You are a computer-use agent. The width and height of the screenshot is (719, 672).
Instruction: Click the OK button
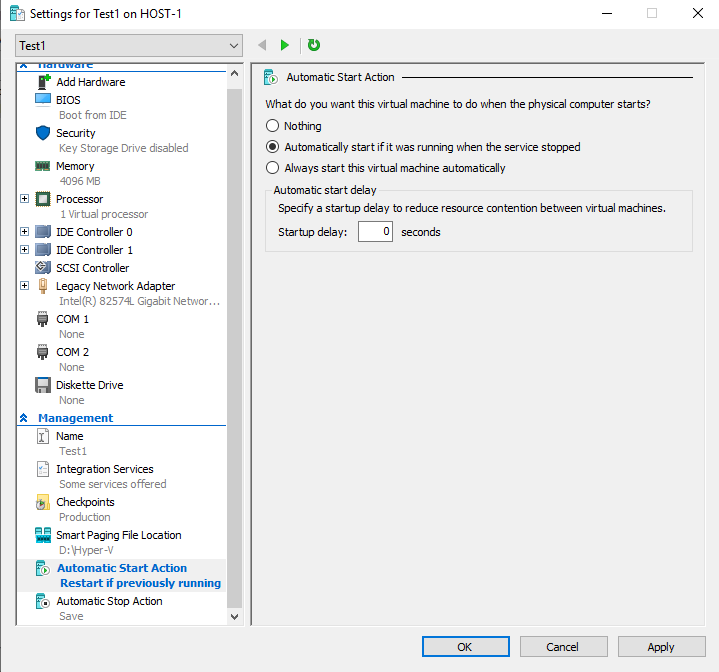click(x=465, y=646)
